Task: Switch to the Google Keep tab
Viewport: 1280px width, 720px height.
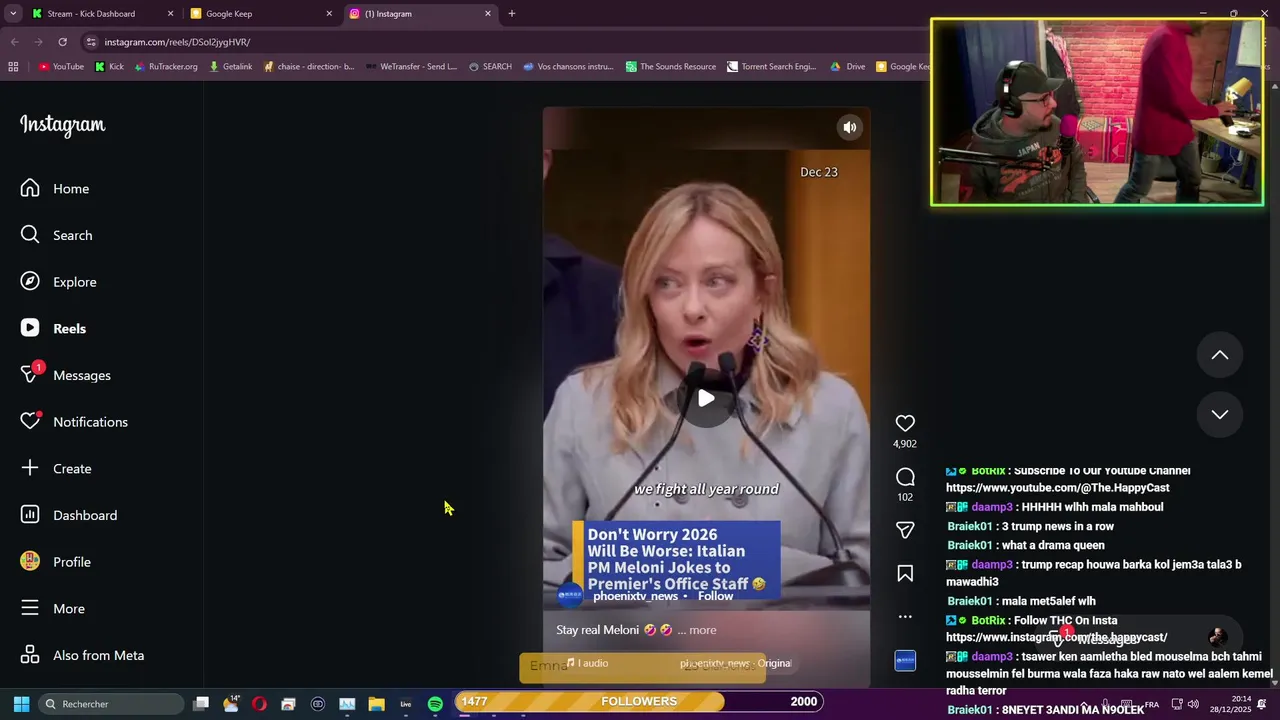Action: [260, 14]
